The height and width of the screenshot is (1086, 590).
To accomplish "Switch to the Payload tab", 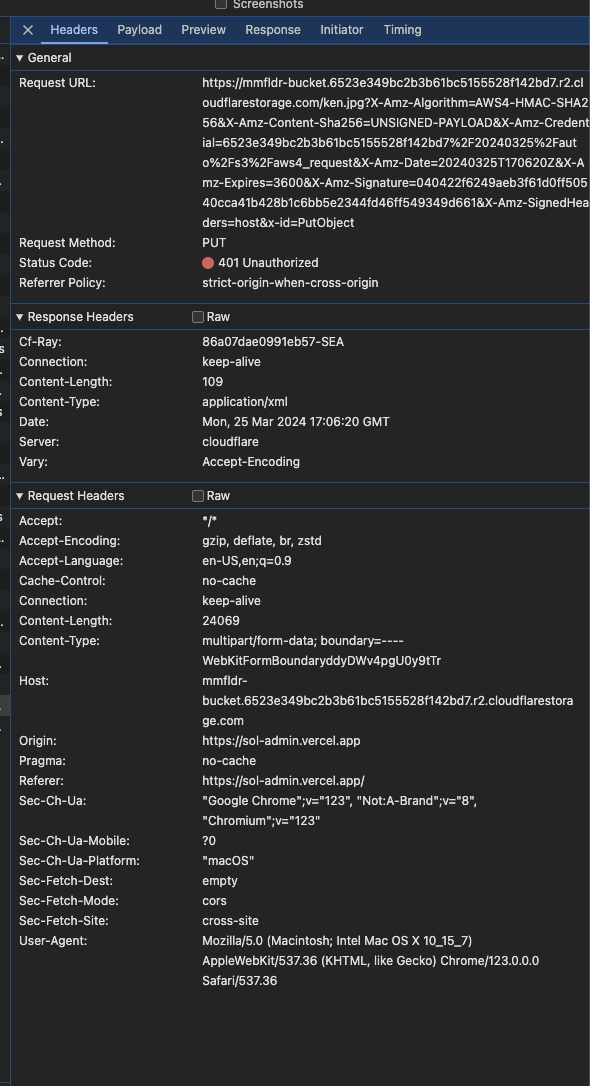I will (139, 30).
